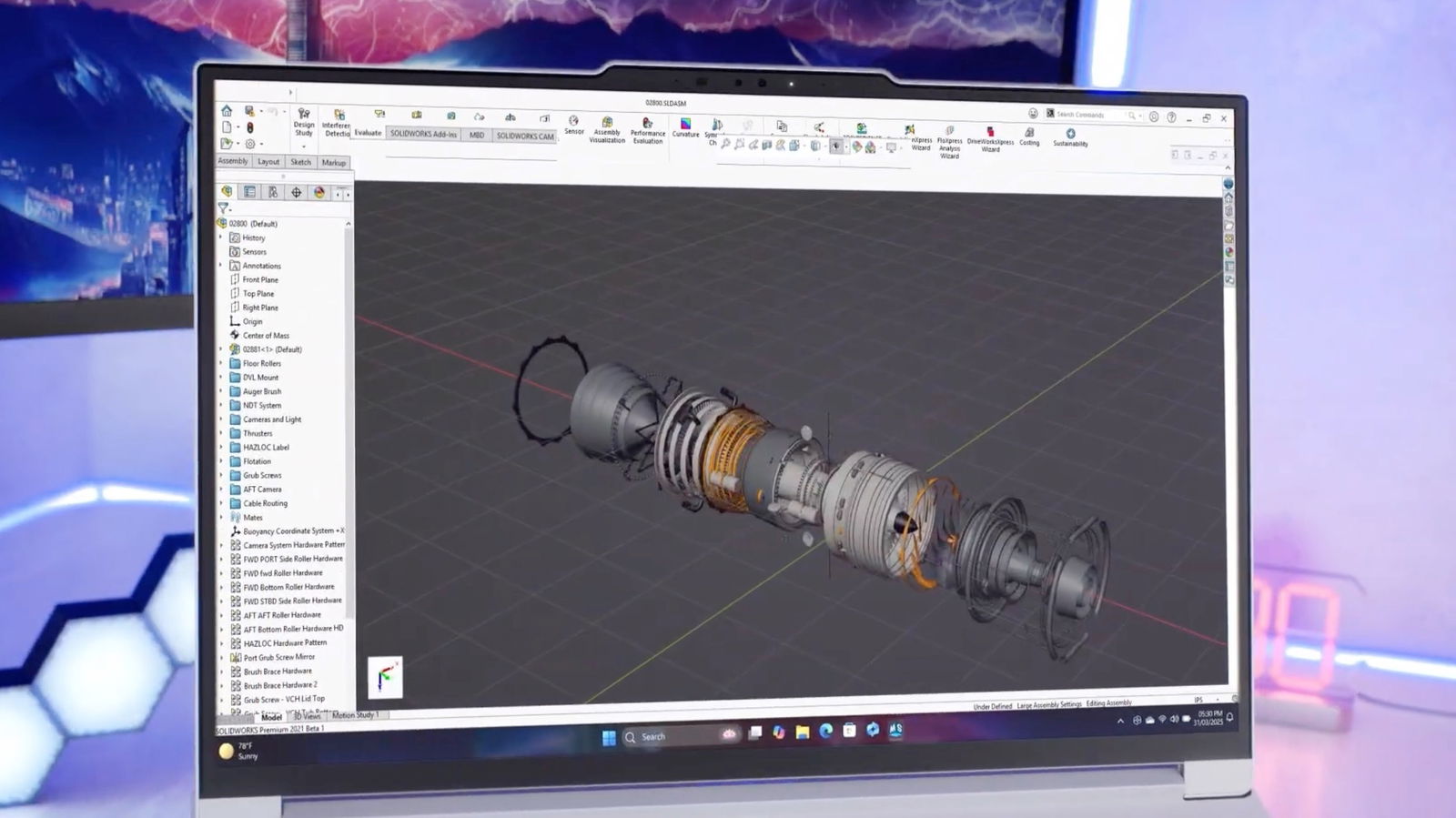1456x818 pixels.
Task: Select Top Plane in the feature tree
Action: click(258, 294)
